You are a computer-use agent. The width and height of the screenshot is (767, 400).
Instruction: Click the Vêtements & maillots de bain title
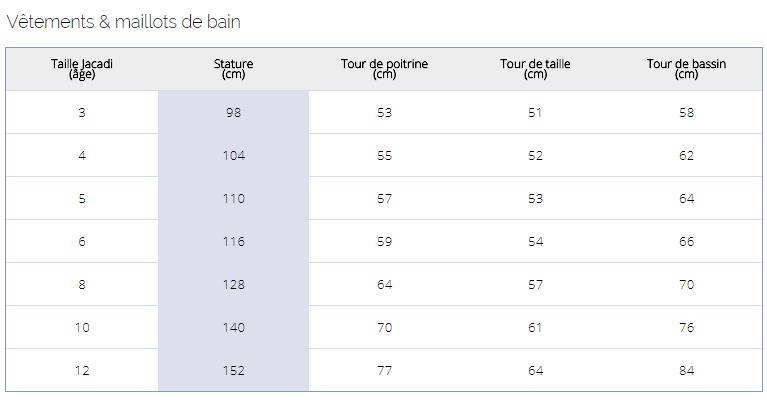123,22
